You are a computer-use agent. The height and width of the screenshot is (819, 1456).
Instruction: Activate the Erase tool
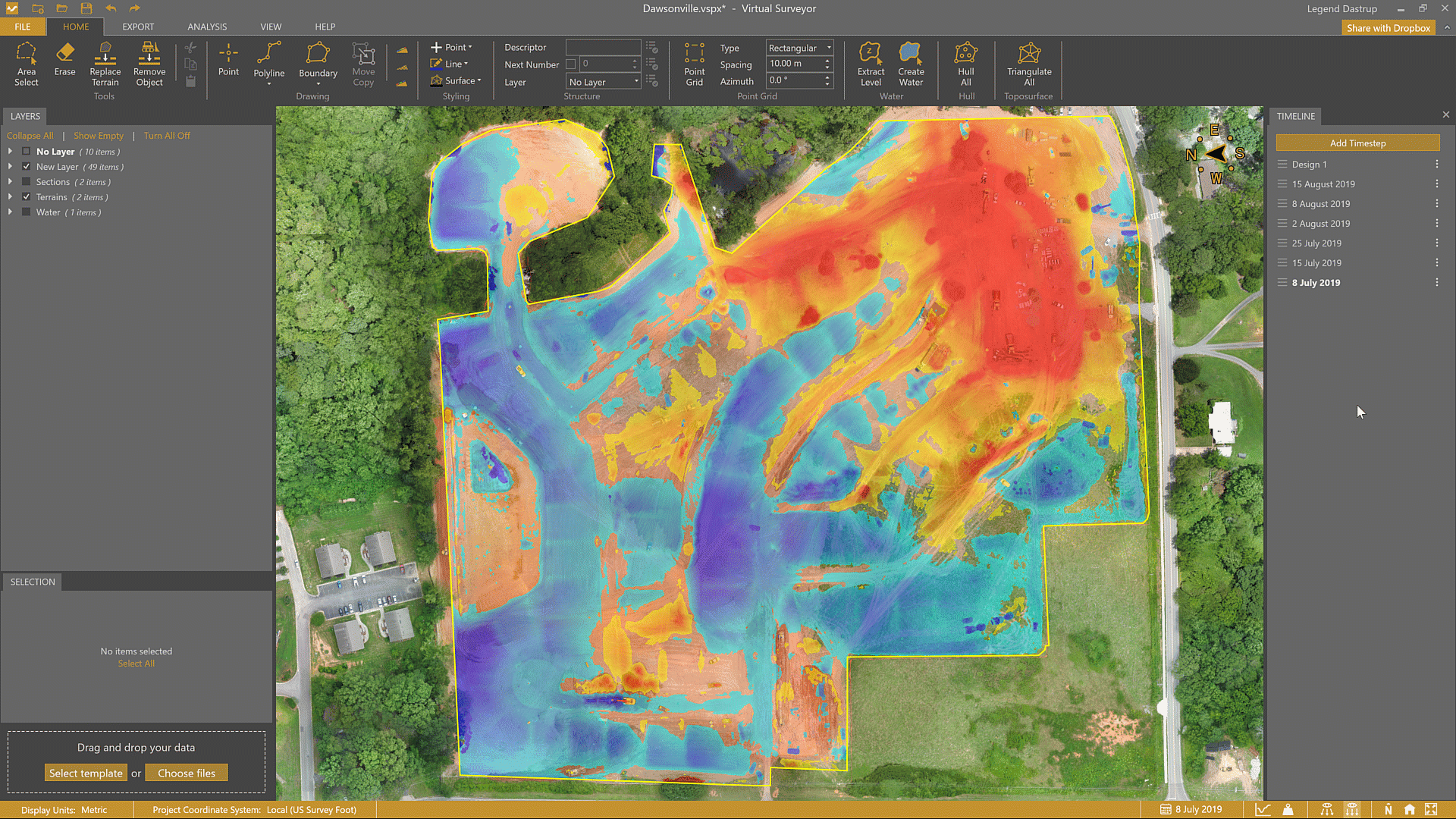coord(64,59)
